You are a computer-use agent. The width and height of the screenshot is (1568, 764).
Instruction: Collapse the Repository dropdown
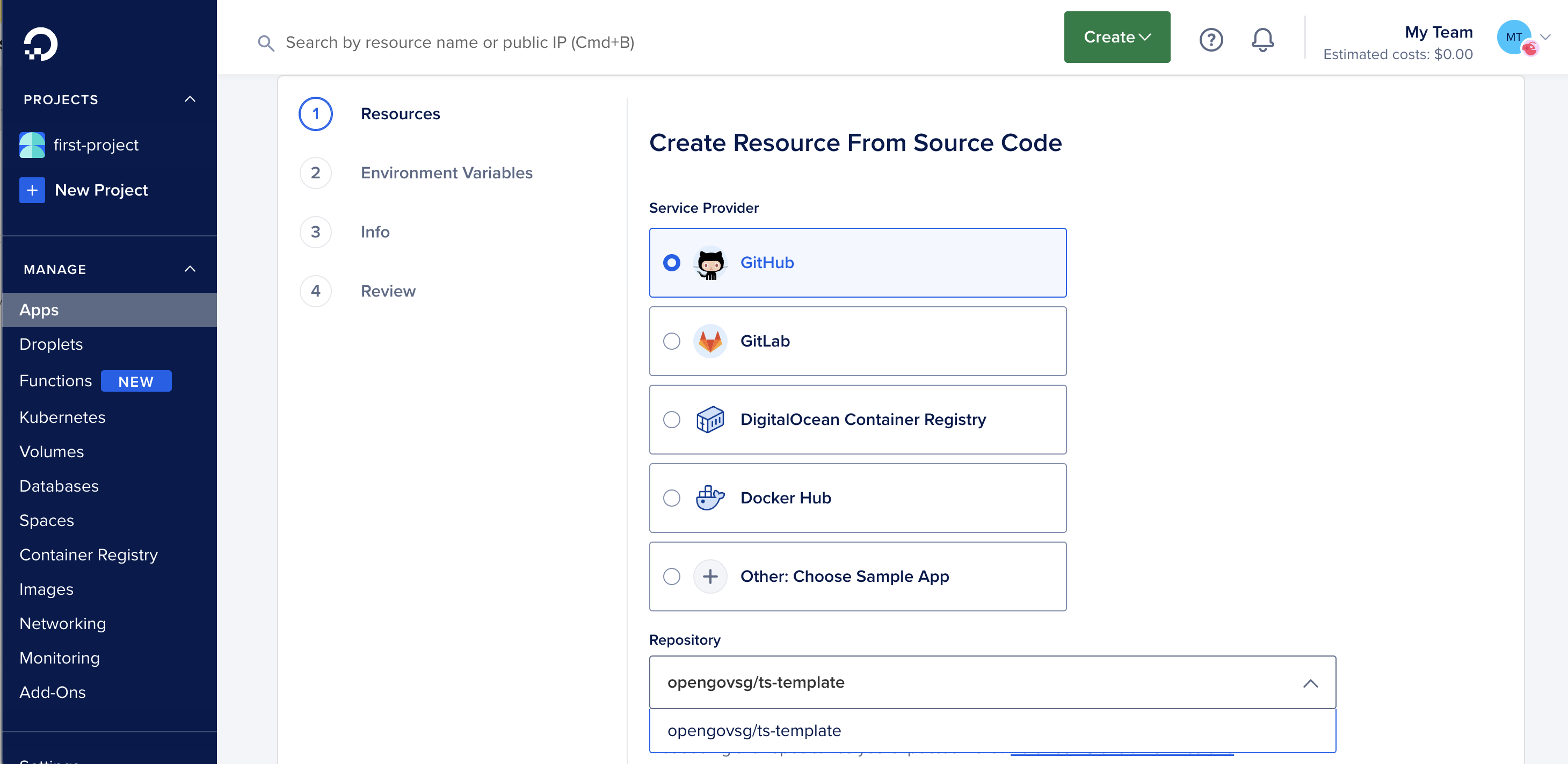point(1310,683)
